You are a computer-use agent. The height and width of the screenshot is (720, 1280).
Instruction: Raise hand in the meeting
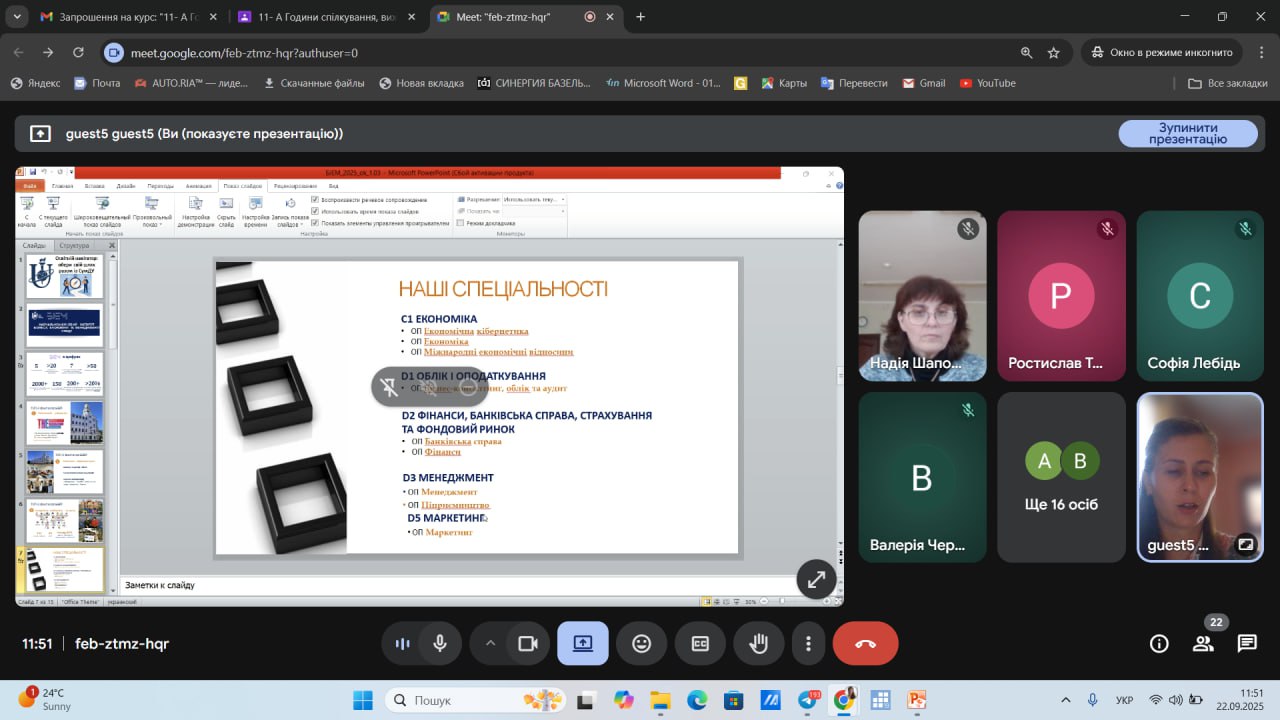759,644
